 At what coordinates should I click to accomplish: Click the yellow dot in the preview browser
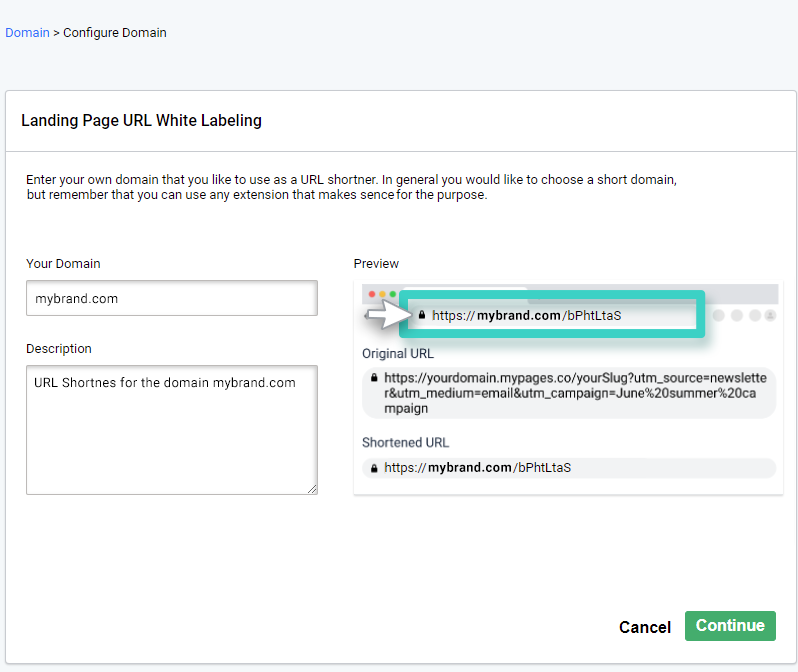tap(382, 295)
